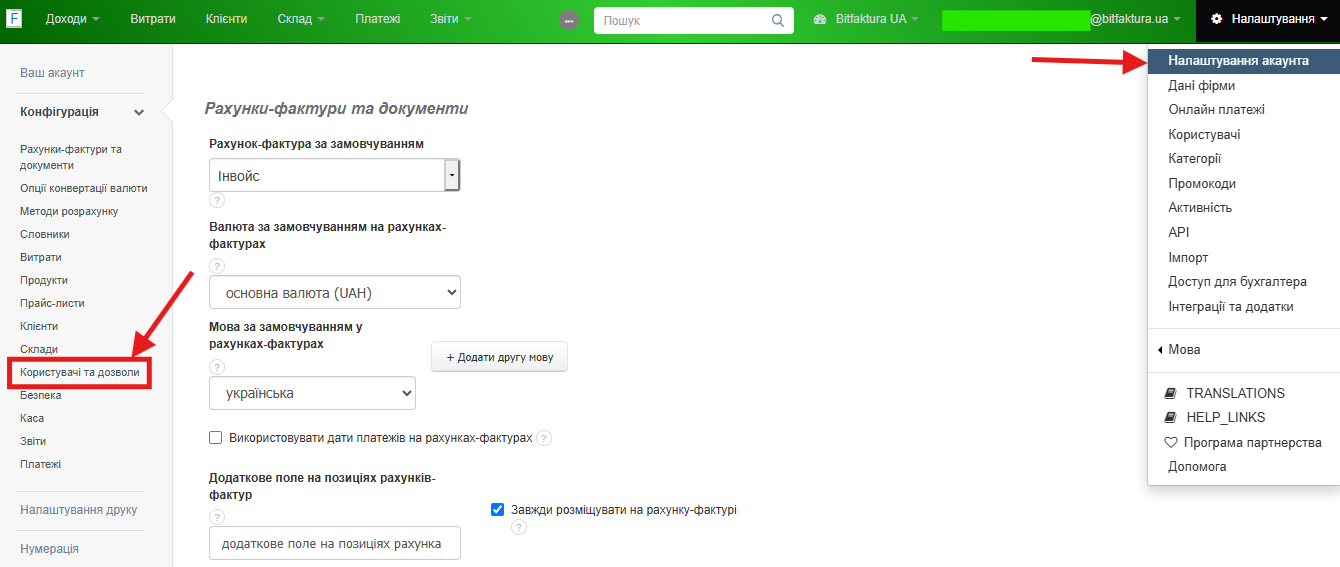Open the Інвойс invoice type combo box
This screenshot has height=567, width=1340.
pos(334,175)
